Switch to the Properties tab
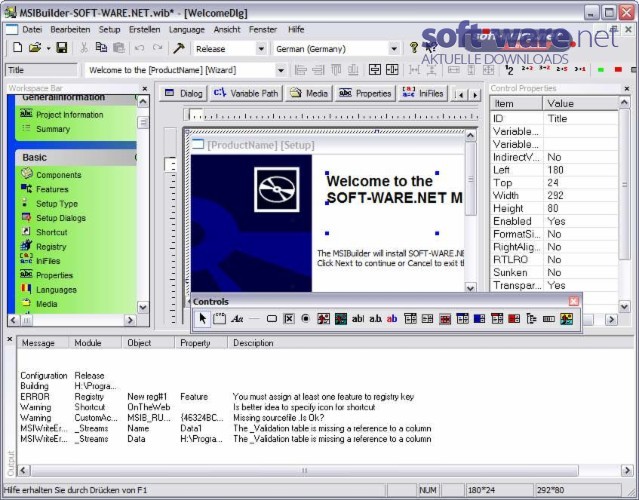 (x=365, y=93)
